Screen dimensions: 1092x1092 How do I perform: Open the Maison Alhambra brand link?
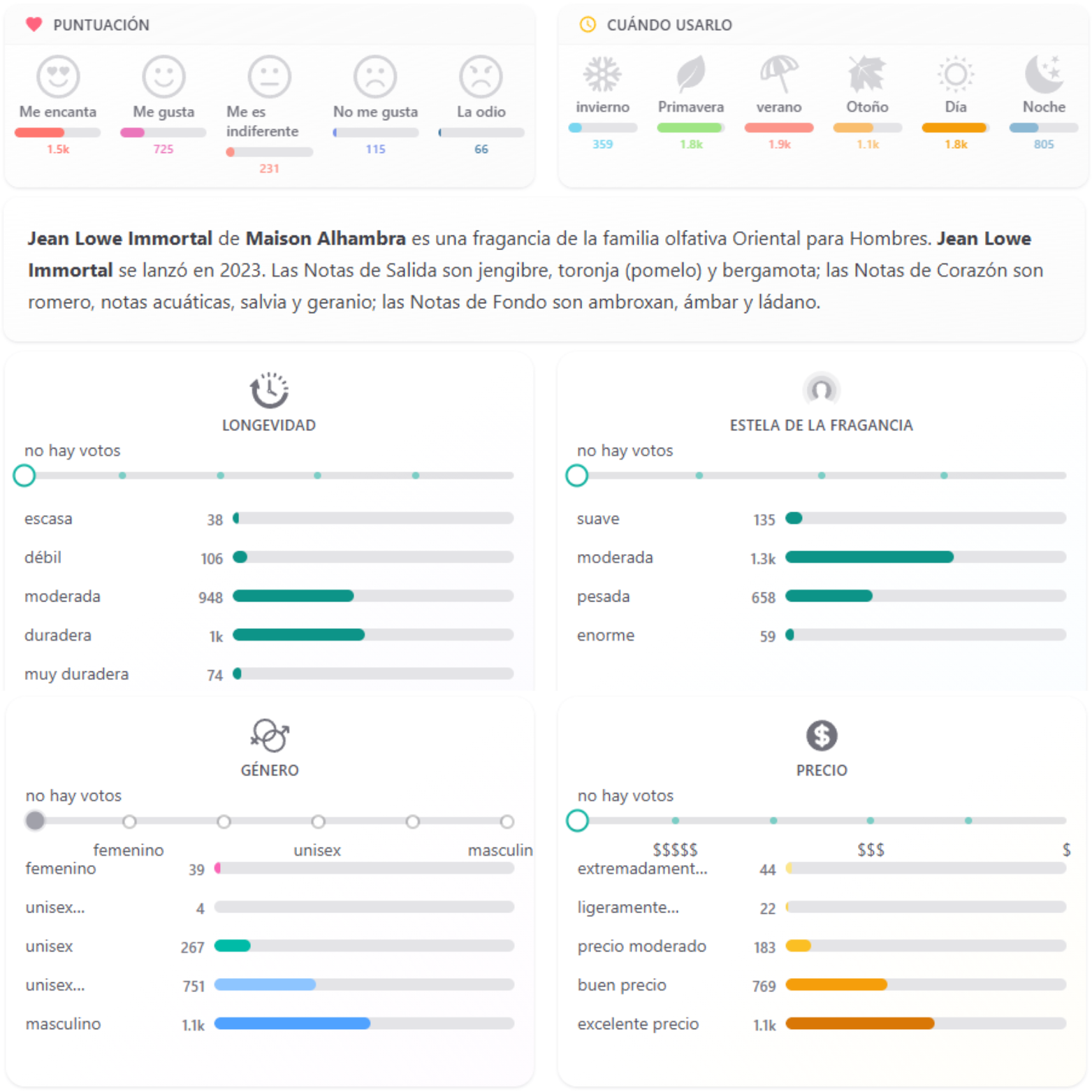click(326, 239)
